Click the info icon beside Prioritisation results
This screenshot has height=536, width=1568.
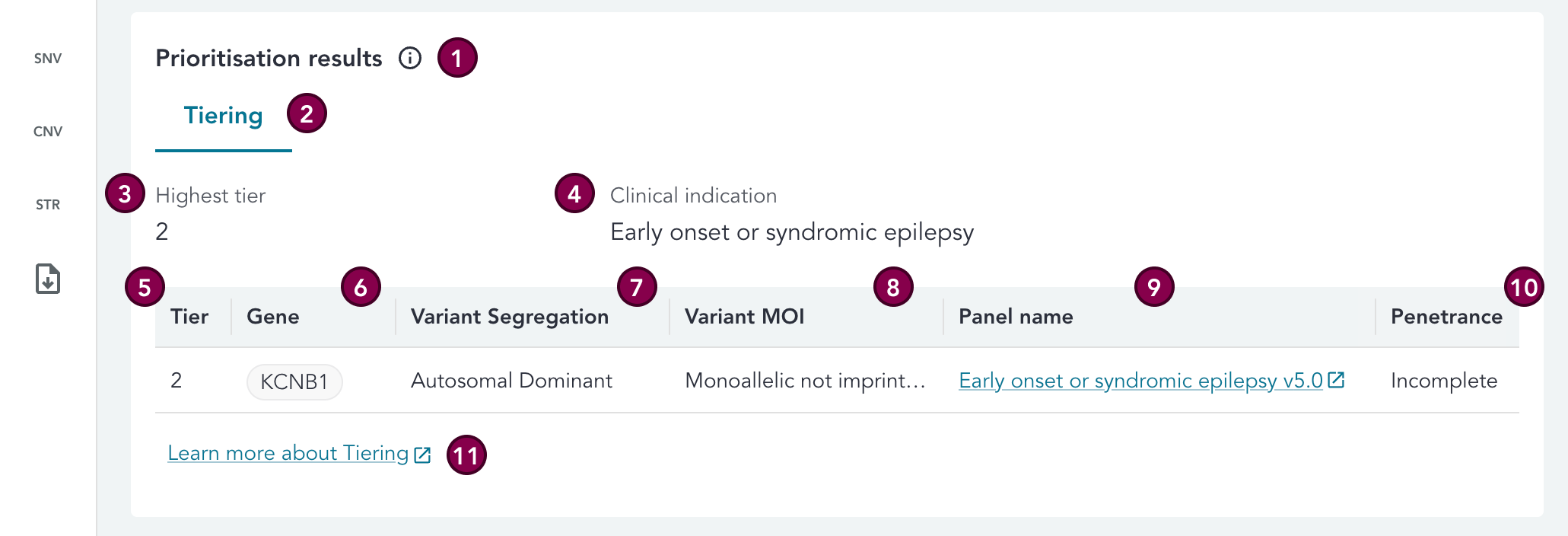point(410,58)
